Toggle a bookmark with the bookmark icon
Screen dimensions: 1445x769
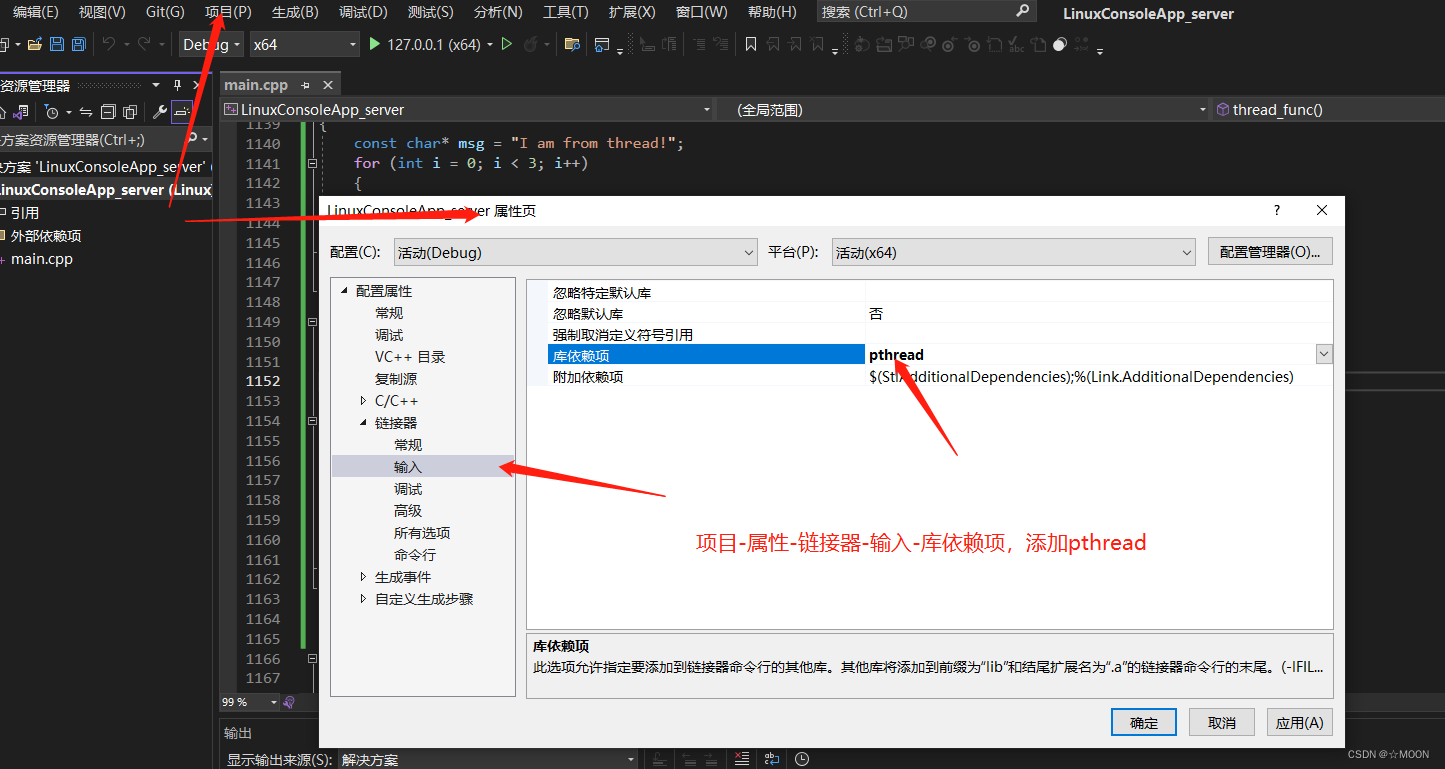click(x=751, y=45)
